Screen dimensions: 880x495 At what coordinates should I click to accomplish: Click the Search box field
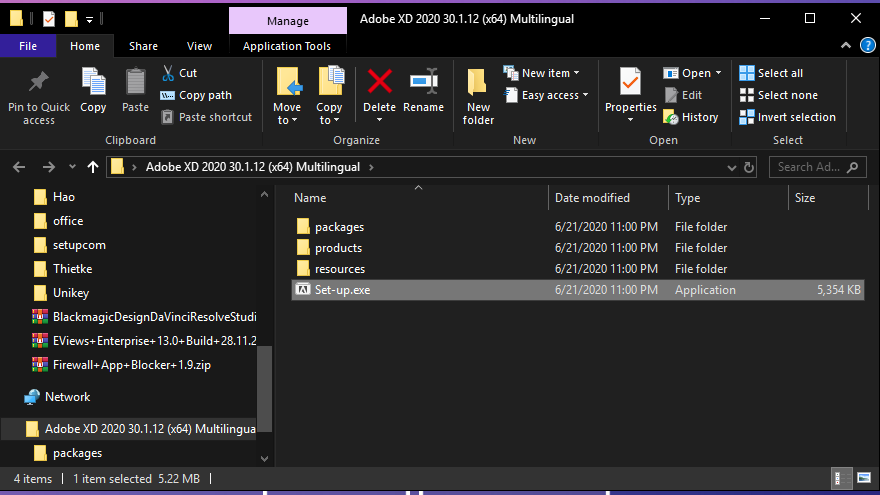[x=817, y=167]
